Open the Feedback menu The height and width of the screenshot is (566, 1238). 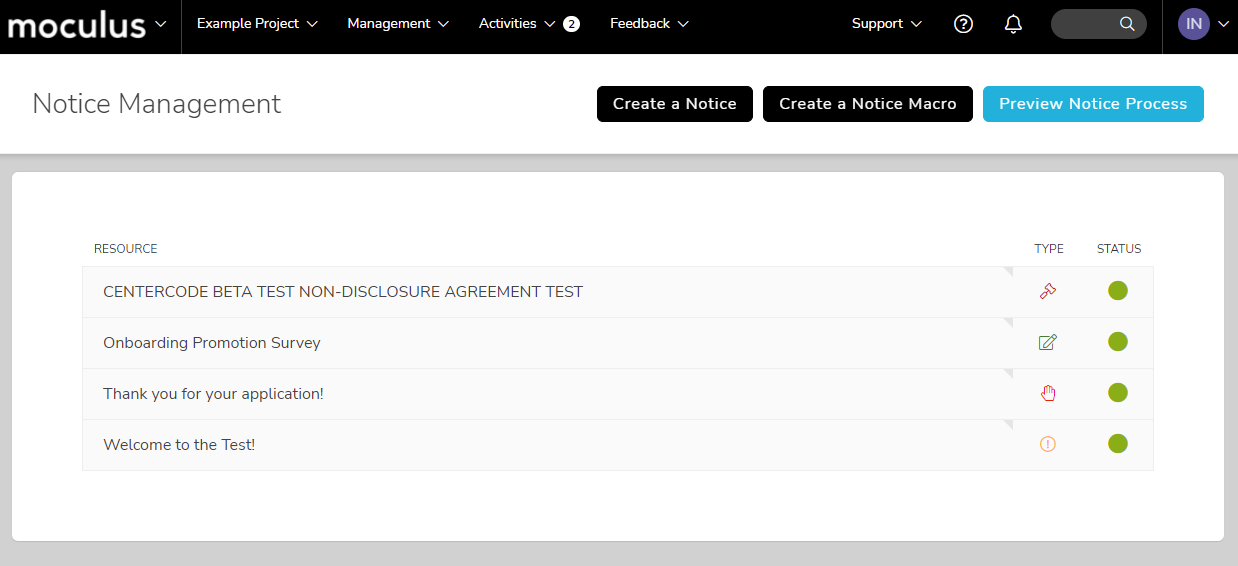(649, 24)
